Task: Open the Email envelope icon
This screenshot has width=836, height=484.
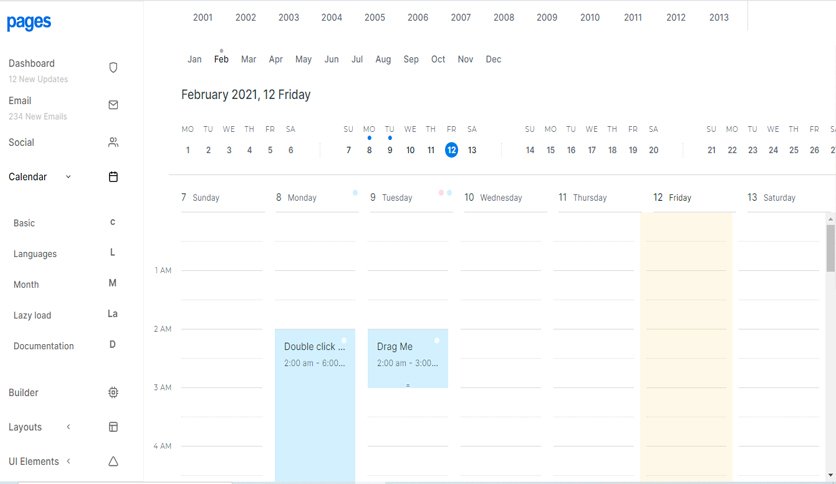Action: tap(113, 104)
